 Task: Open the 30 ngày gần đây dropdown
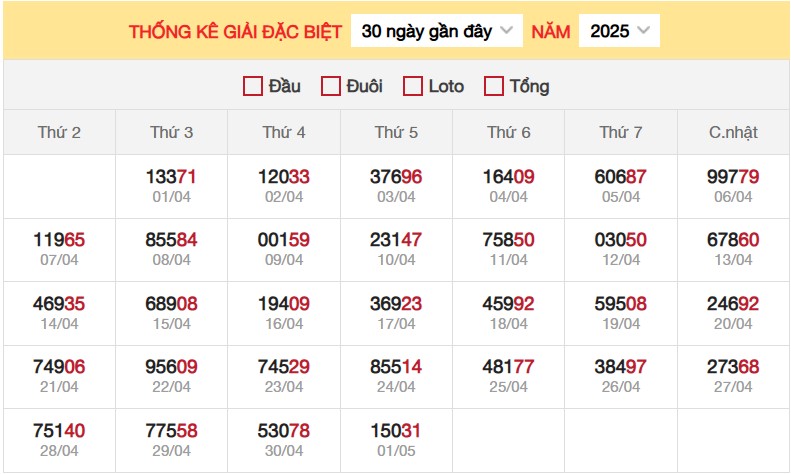tap(437, 31)
